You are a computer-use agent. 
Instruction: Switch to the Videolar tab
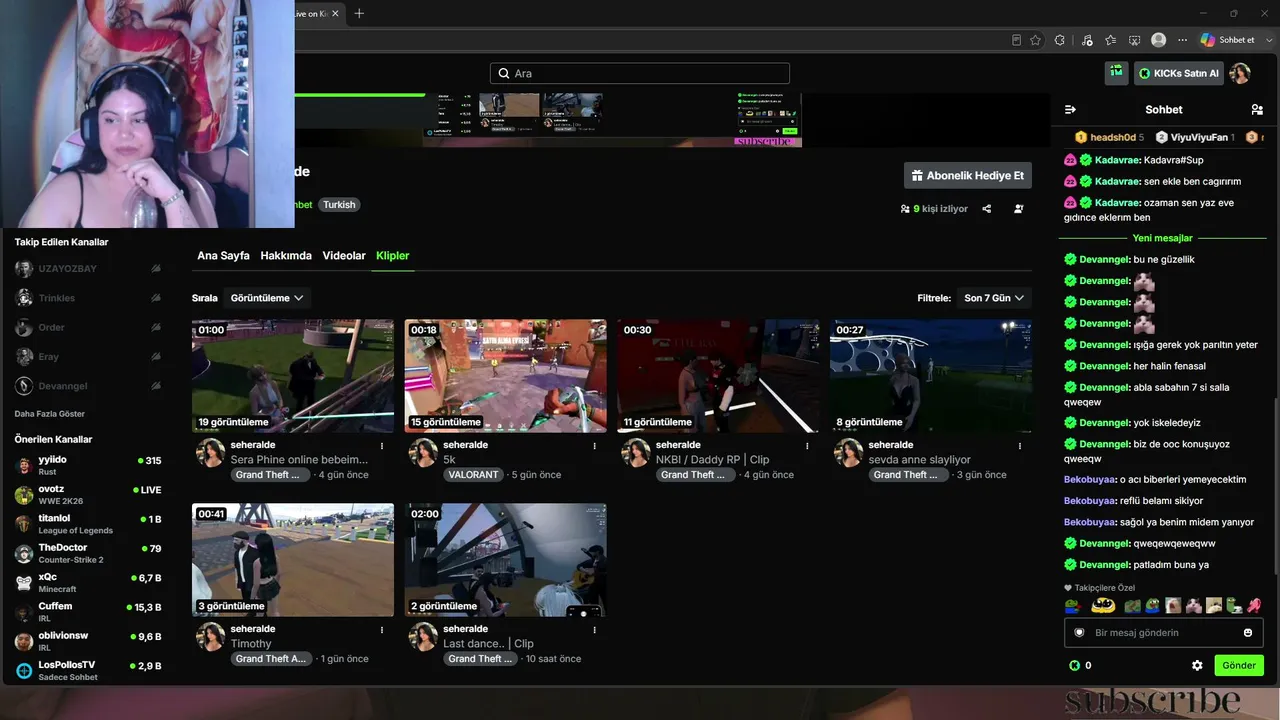coord(344,256)
